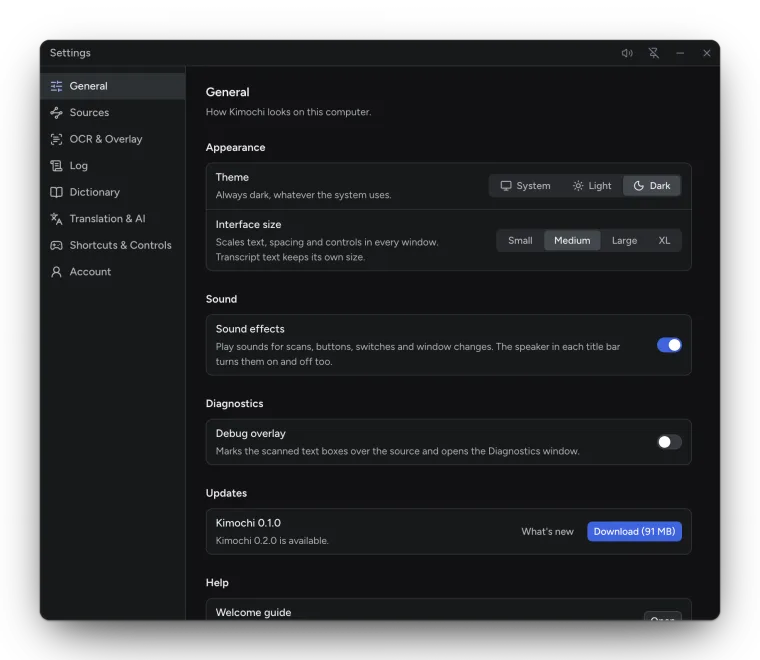The height and width of the screenshot is (660, 760).
Task: Click the What's new link
Action: (x=547, y=532)
